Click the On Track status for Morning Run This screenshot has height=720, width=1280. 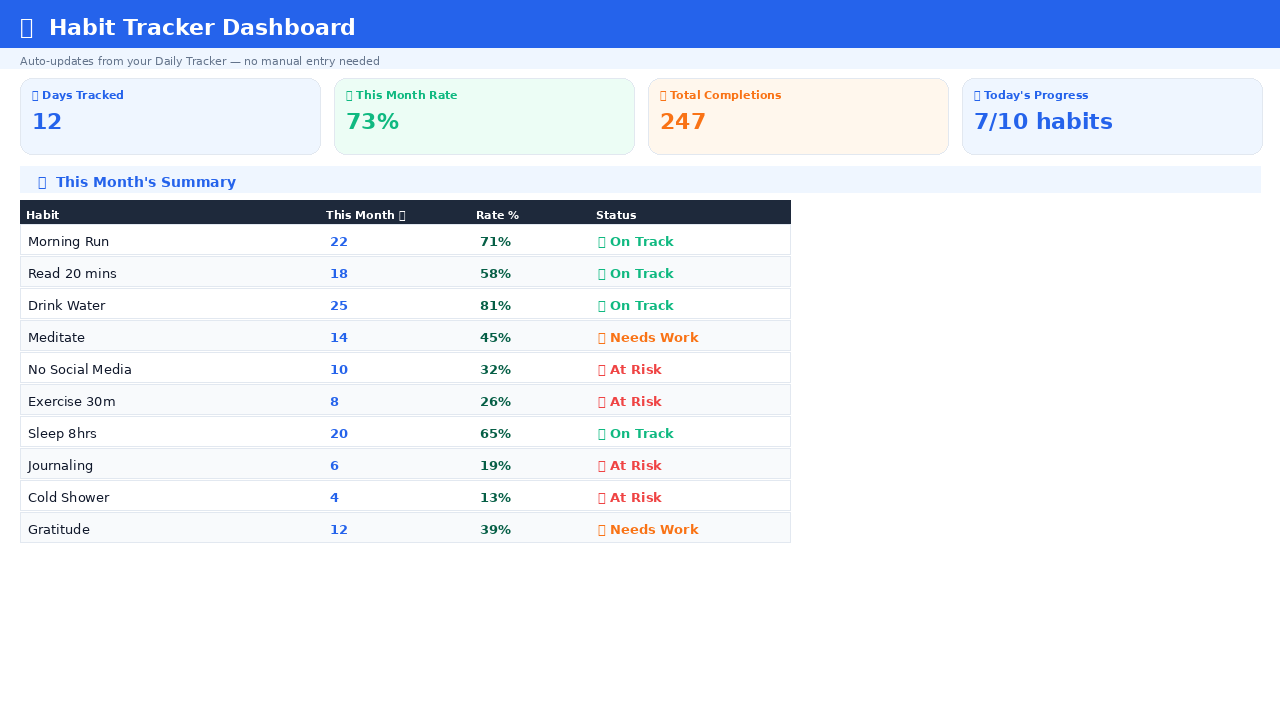point(636,242)
